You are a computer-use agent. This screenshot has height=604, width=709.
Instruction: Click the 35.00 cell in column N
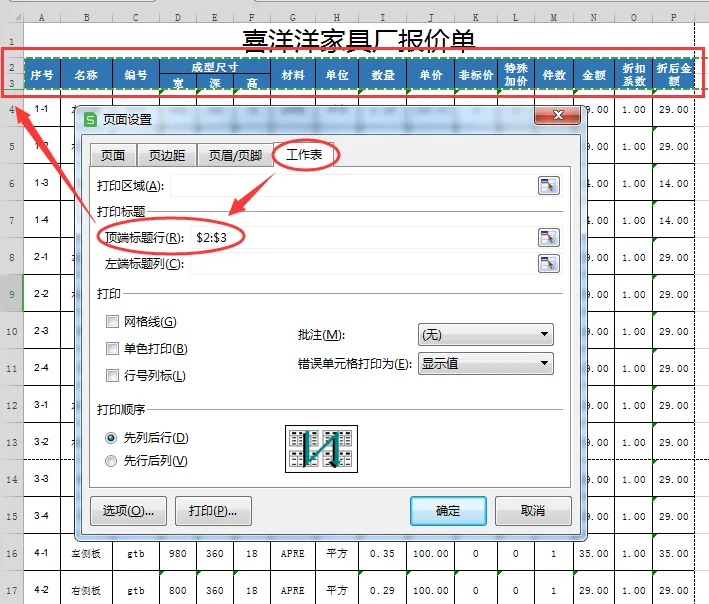pos(594,552)
